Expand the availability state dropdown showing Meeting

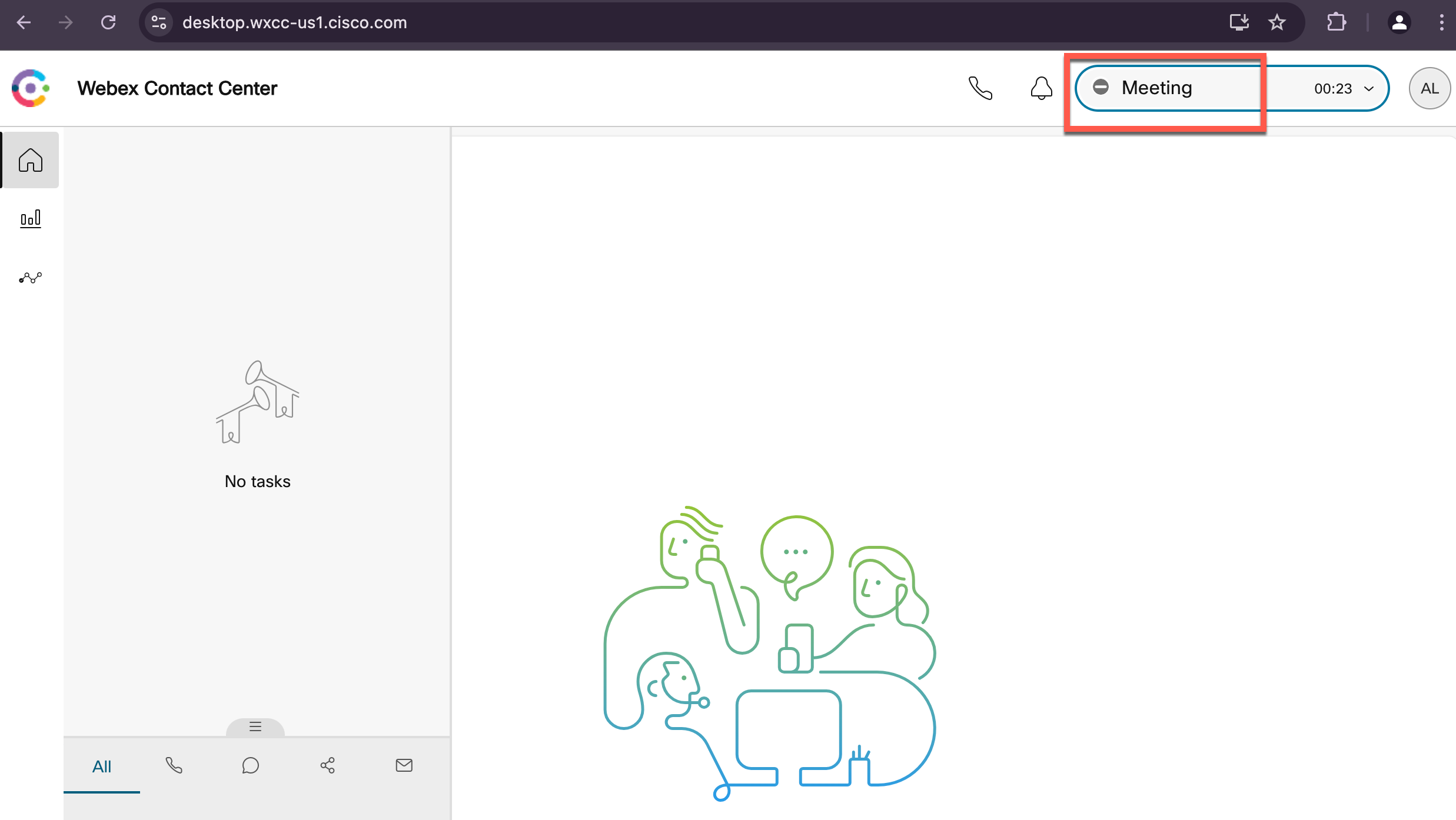(x=1369, y=88)
